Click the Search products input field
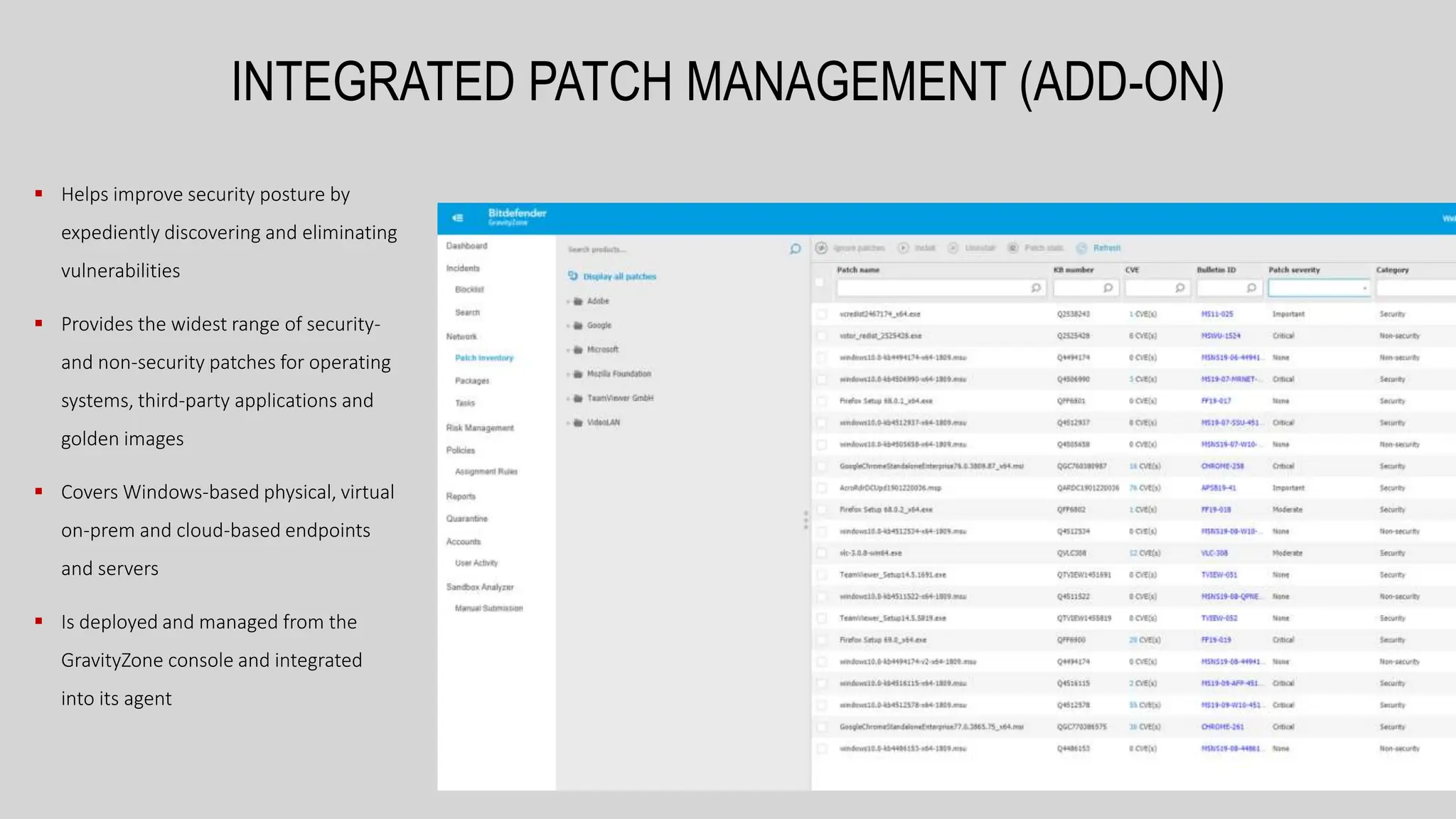 pos(675,250)
